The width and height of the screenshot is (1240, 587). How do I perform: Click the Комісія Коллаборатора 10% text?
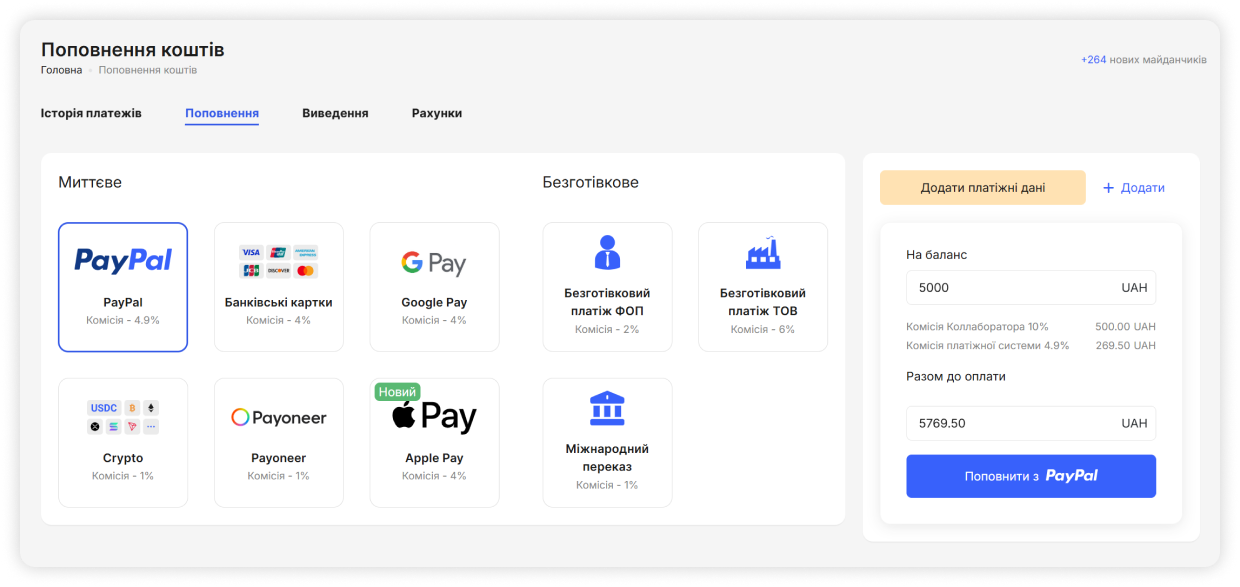point(978,327)
